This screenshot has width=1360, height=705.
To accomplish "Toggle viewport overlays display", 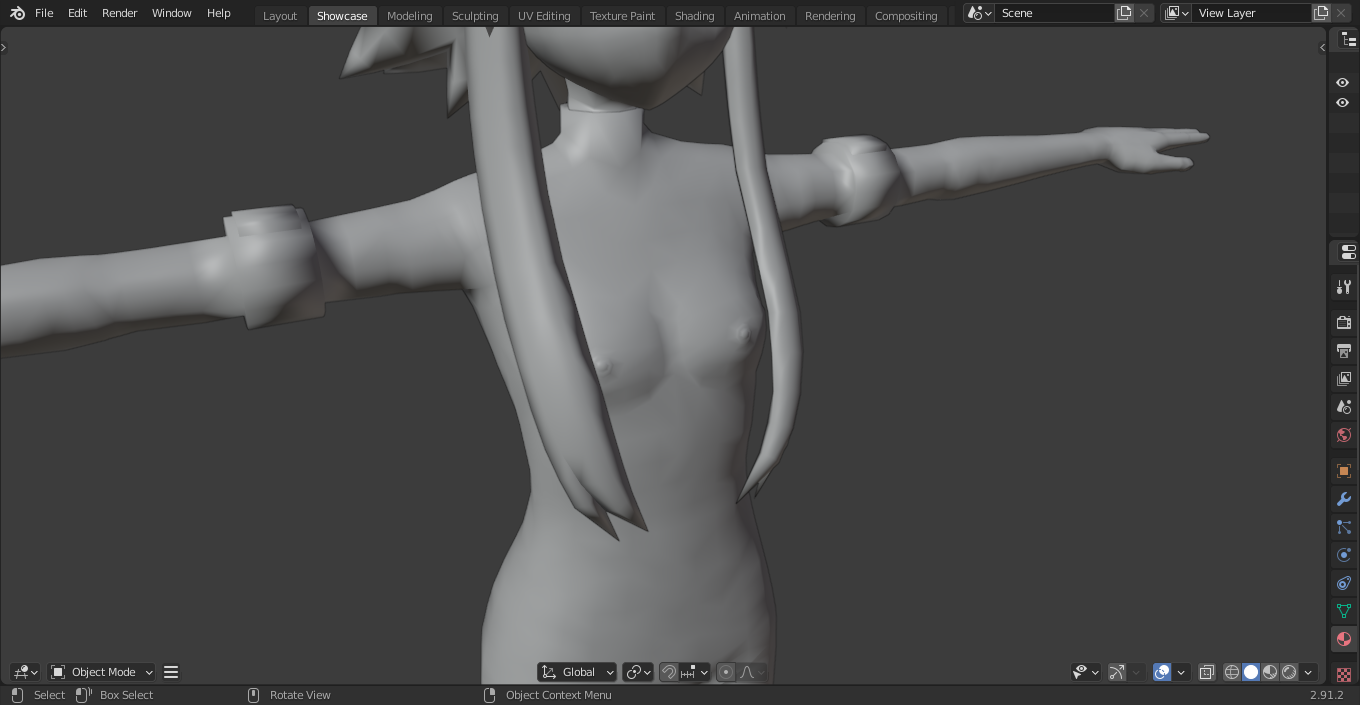I will (1161, 672).
